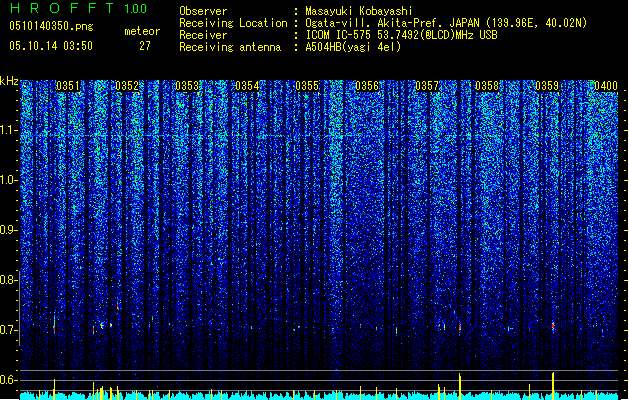Click the Observer label

tap(203, 11)
